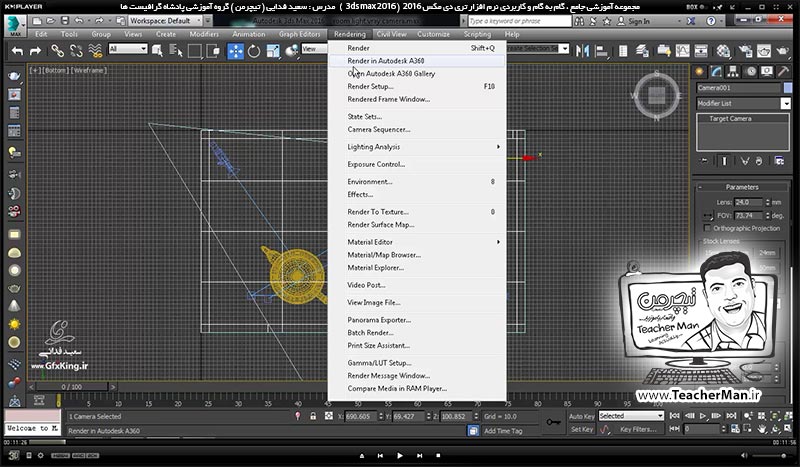Switch to Hierarchy command panel tab
Screen dimensions: 800x467
click(733, 71)
